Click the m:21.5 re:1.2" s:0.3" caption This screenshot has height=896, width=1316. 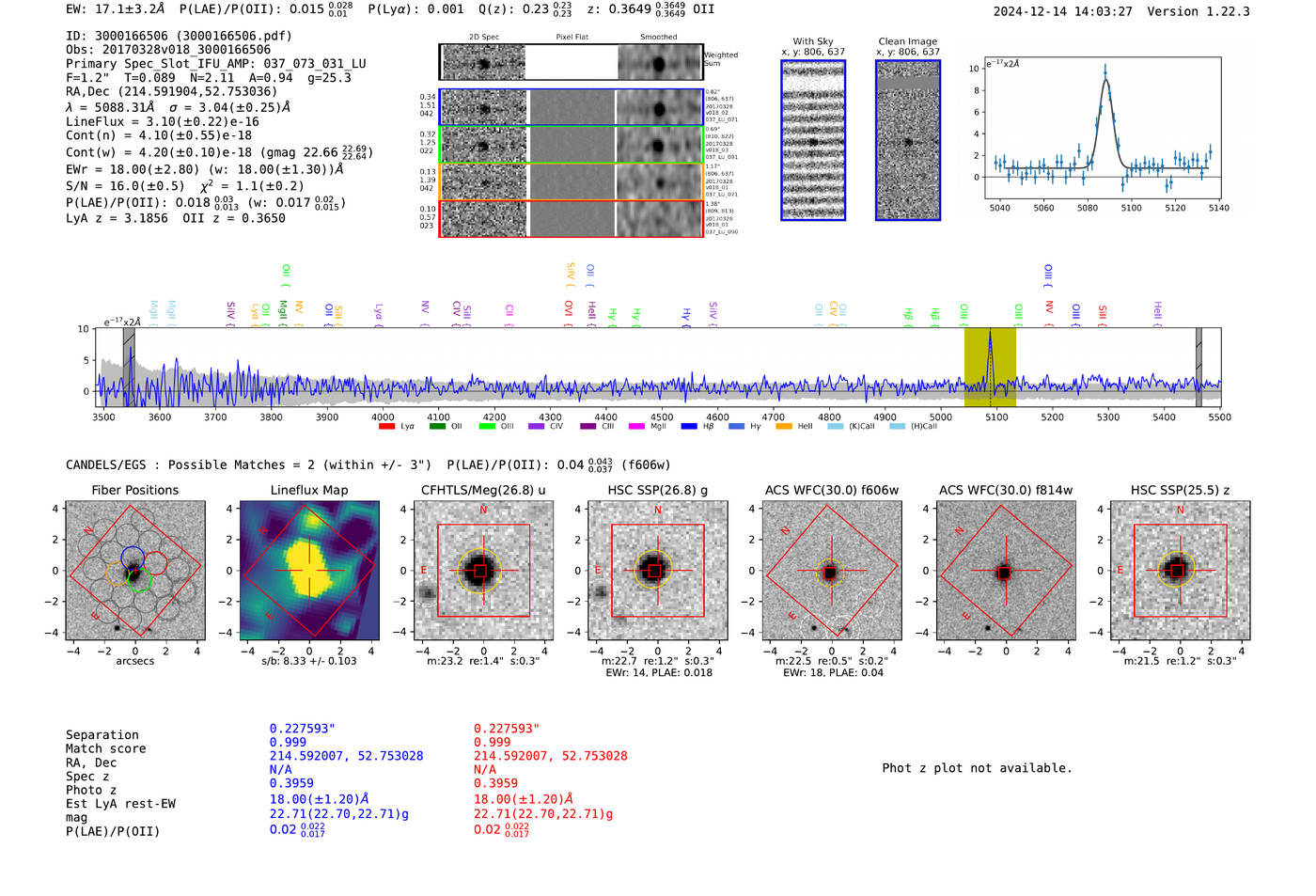pos(1180,661)
